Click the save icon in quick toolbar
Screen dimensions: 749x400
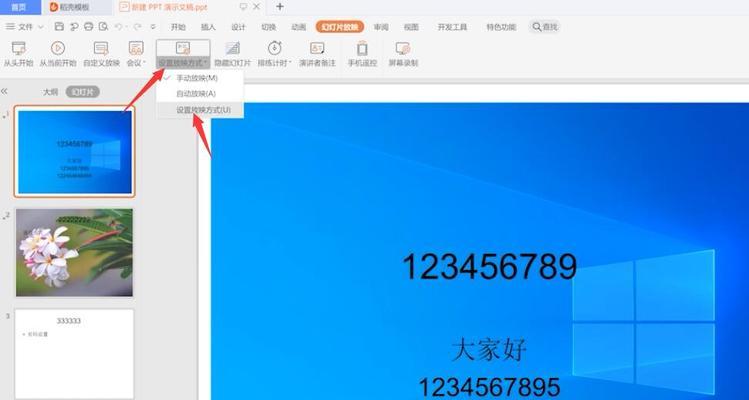[59, 27]
